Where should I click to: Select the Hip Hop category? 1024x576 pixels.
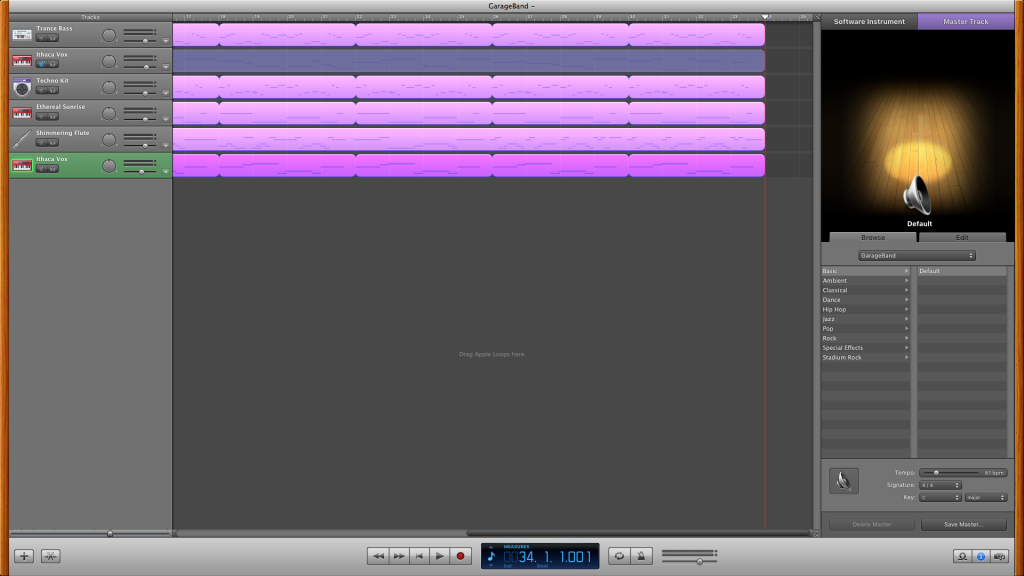pos(865,310)
